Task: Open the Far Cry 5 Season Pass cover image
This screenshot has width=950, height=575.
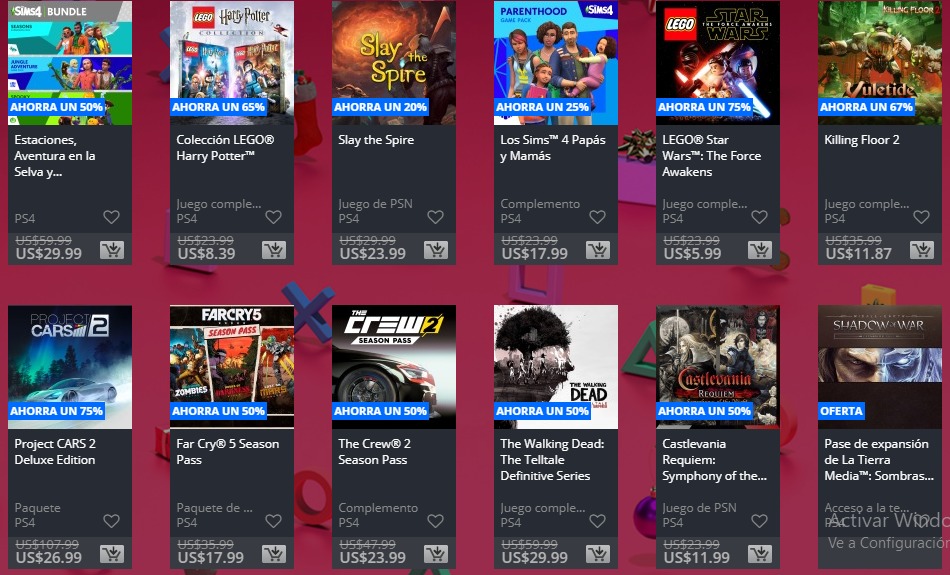Action: [x=232, y=367]
